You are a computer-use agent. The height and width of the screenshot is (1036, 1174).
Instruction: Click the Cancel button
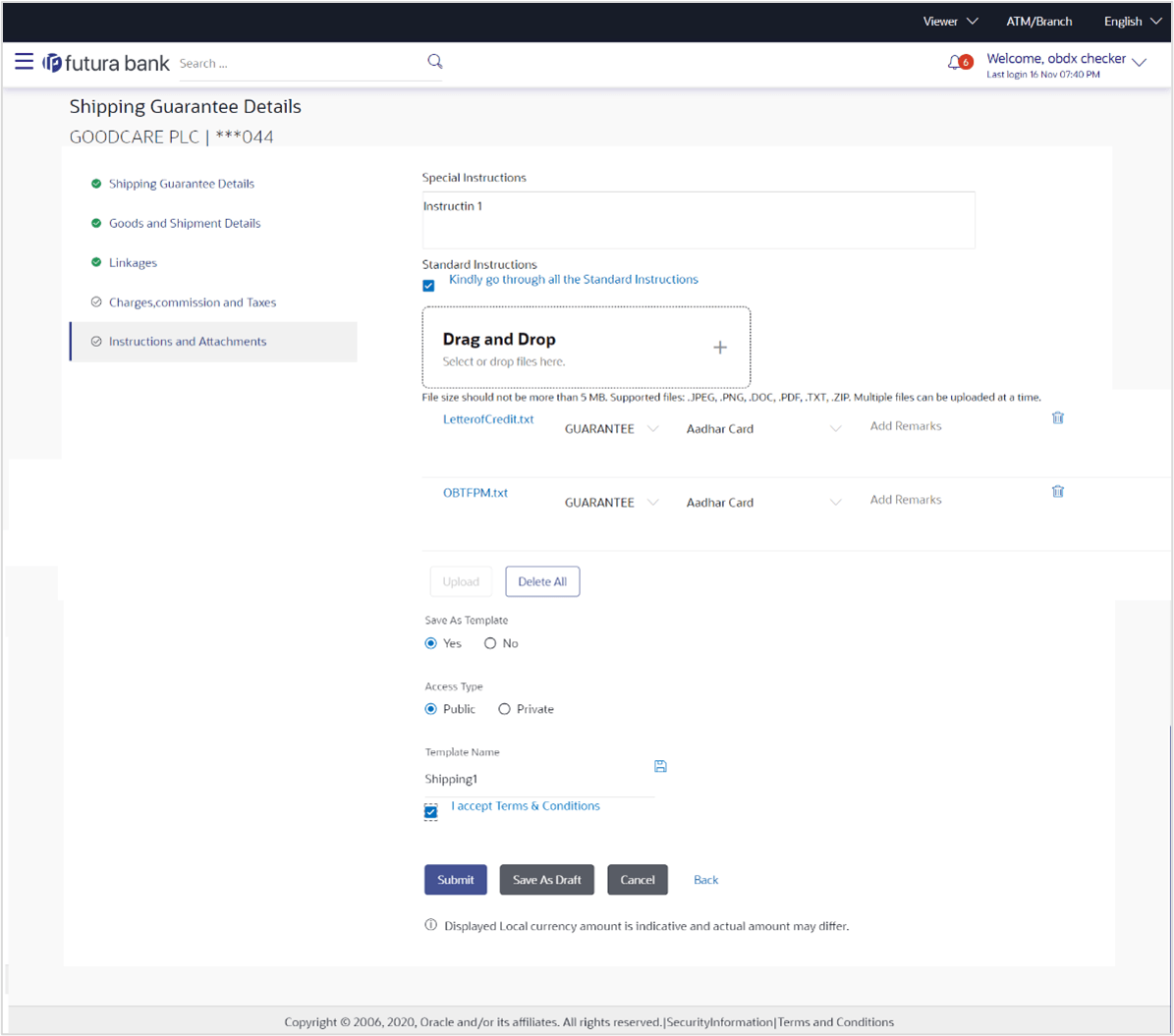638,880
